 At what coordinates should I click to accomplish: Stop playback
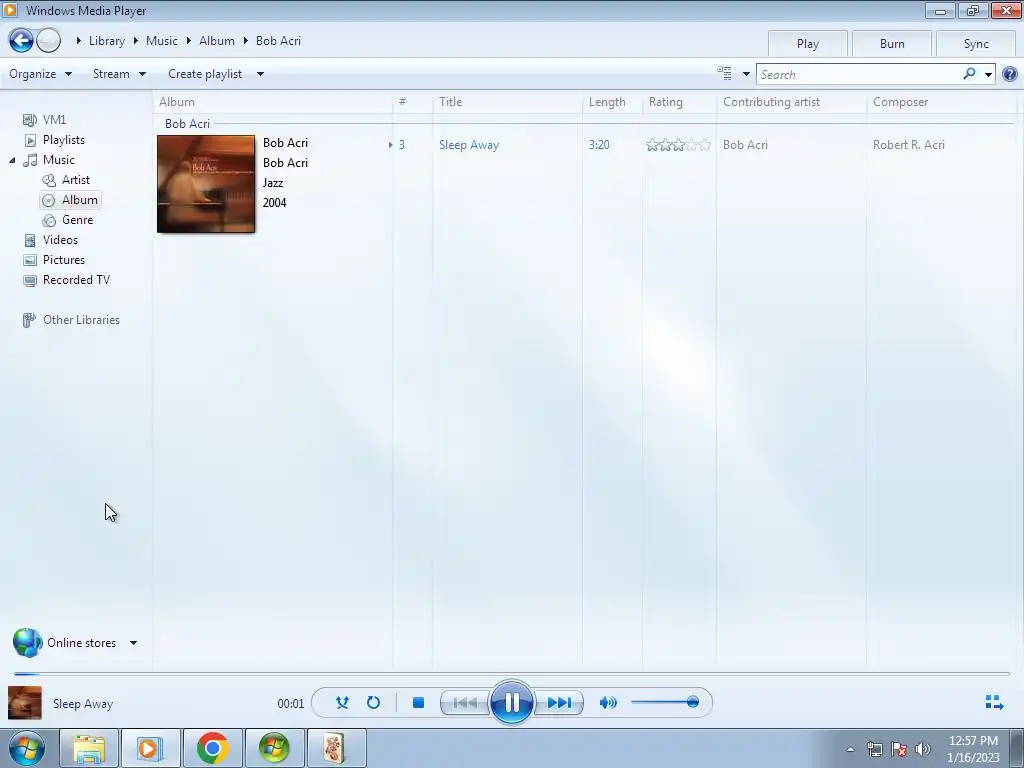[x=419, y=703]
